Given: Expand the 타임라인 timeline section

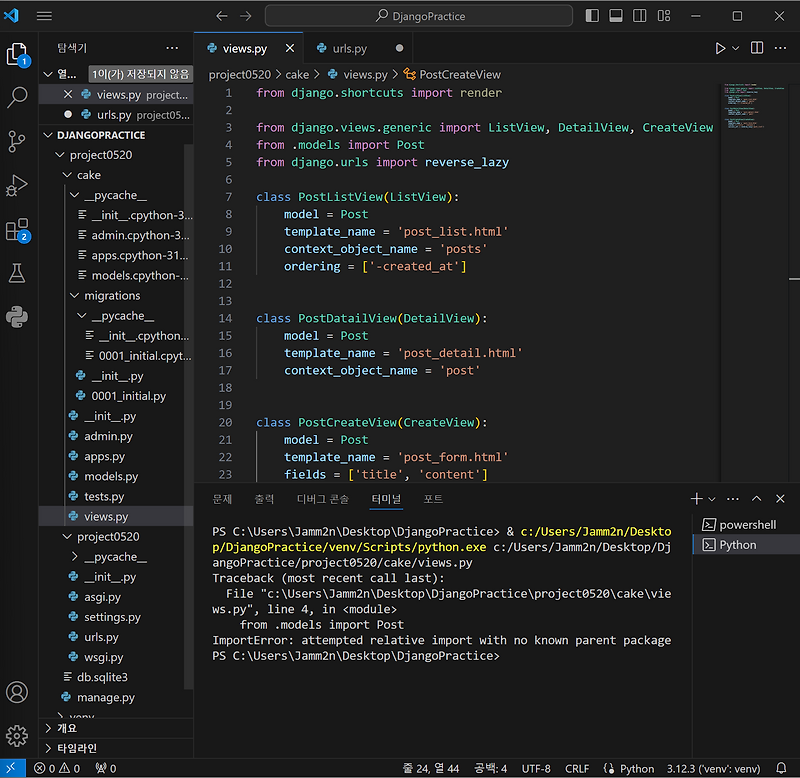Looking at the screenshot, I should (116, 748).
